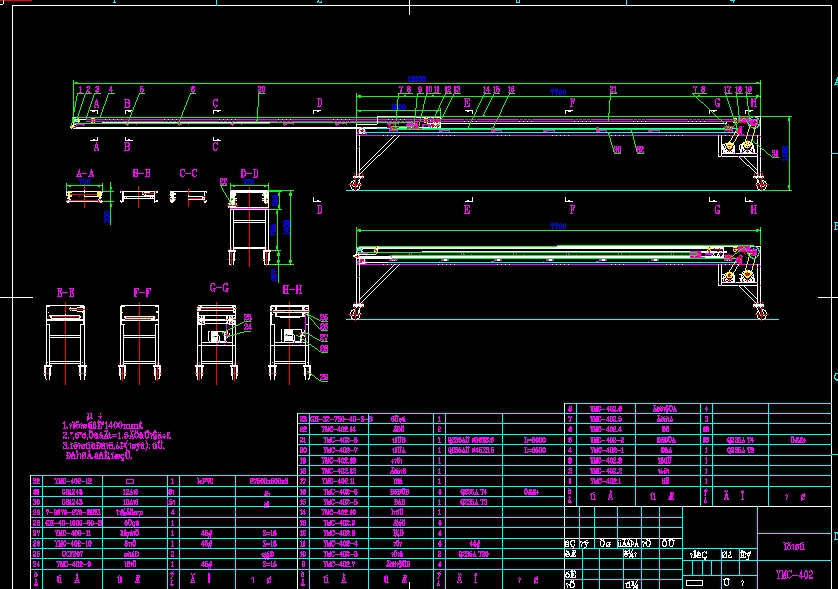The image size is (838, 589).
Task: Select the D-D section view label
Action: click(249, 173)
